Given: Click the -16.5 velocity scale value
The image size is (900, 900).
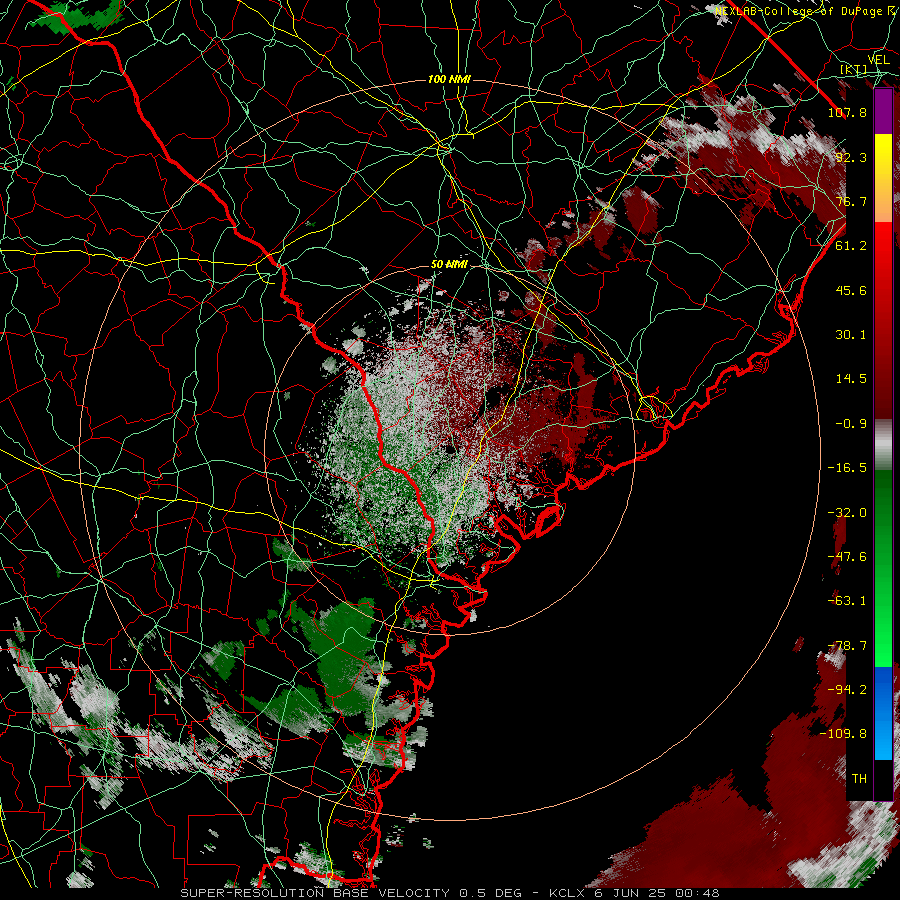Looking at the screenshot, I should coord(847,468).
